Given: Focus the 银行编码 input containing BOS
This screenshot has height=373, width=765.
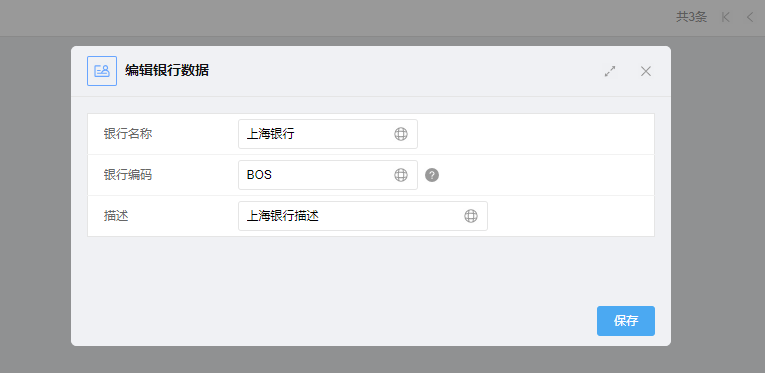Looking at the screenshot, I should (328, 175).
